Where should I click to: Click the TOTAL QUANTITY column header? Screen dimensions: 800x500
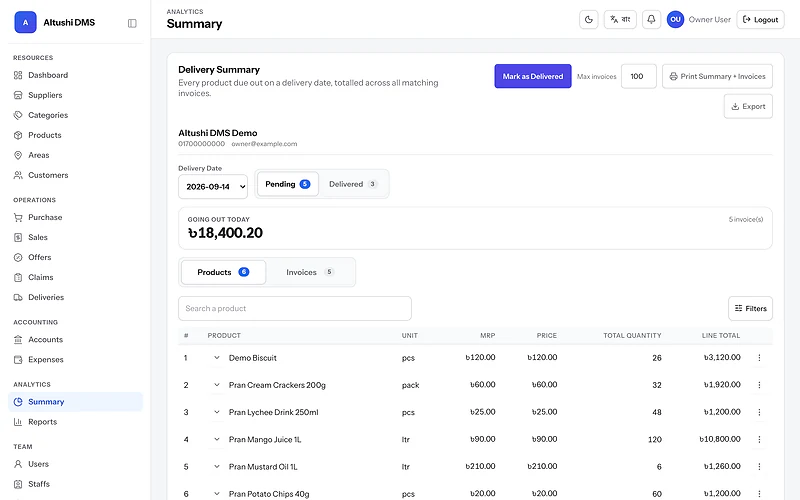(x=632, y=336)
